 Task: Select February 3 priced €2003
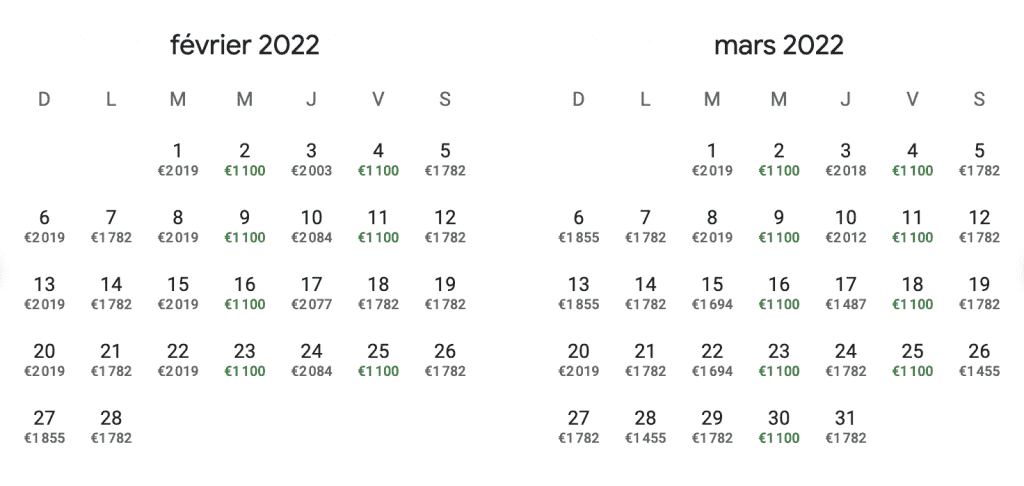coord(312,159)
